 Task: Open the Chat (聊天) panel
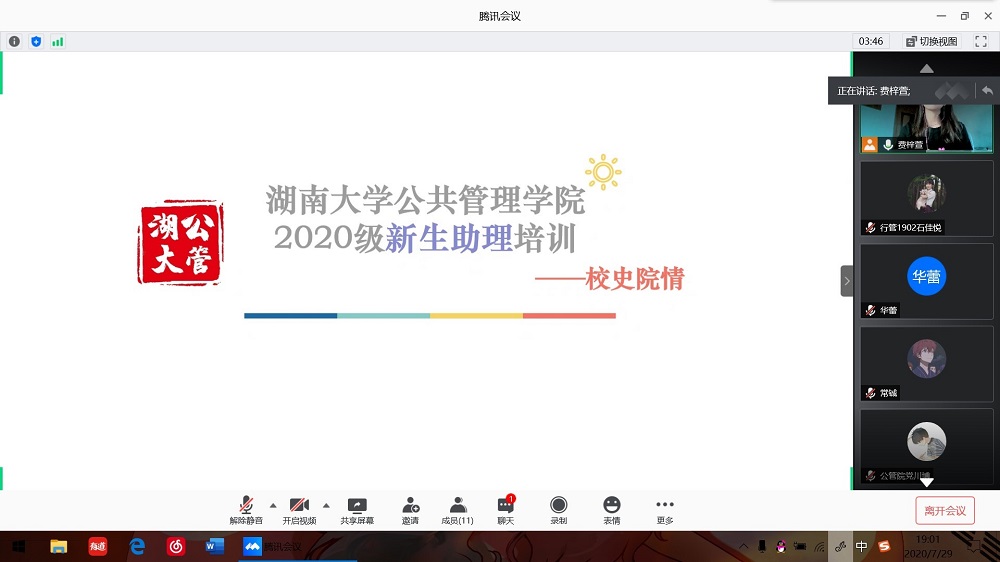click(x=506, y=510)
